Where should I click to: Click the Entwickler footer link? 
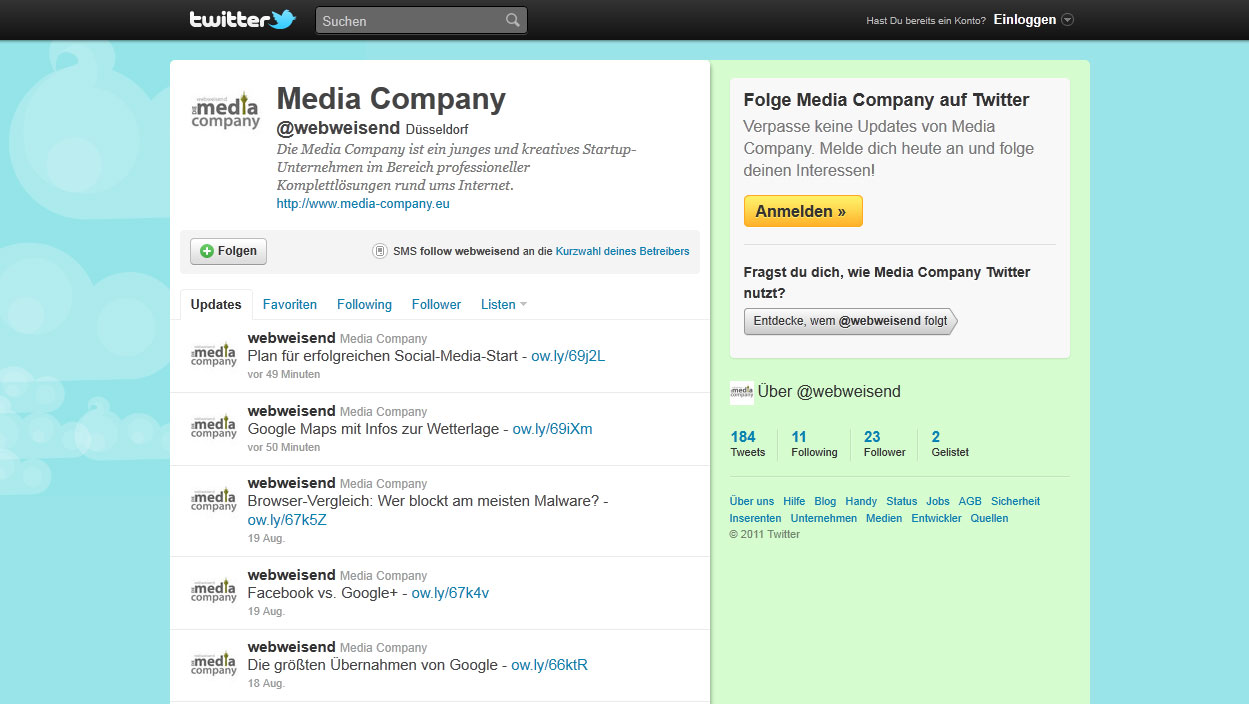click(936, 518)
